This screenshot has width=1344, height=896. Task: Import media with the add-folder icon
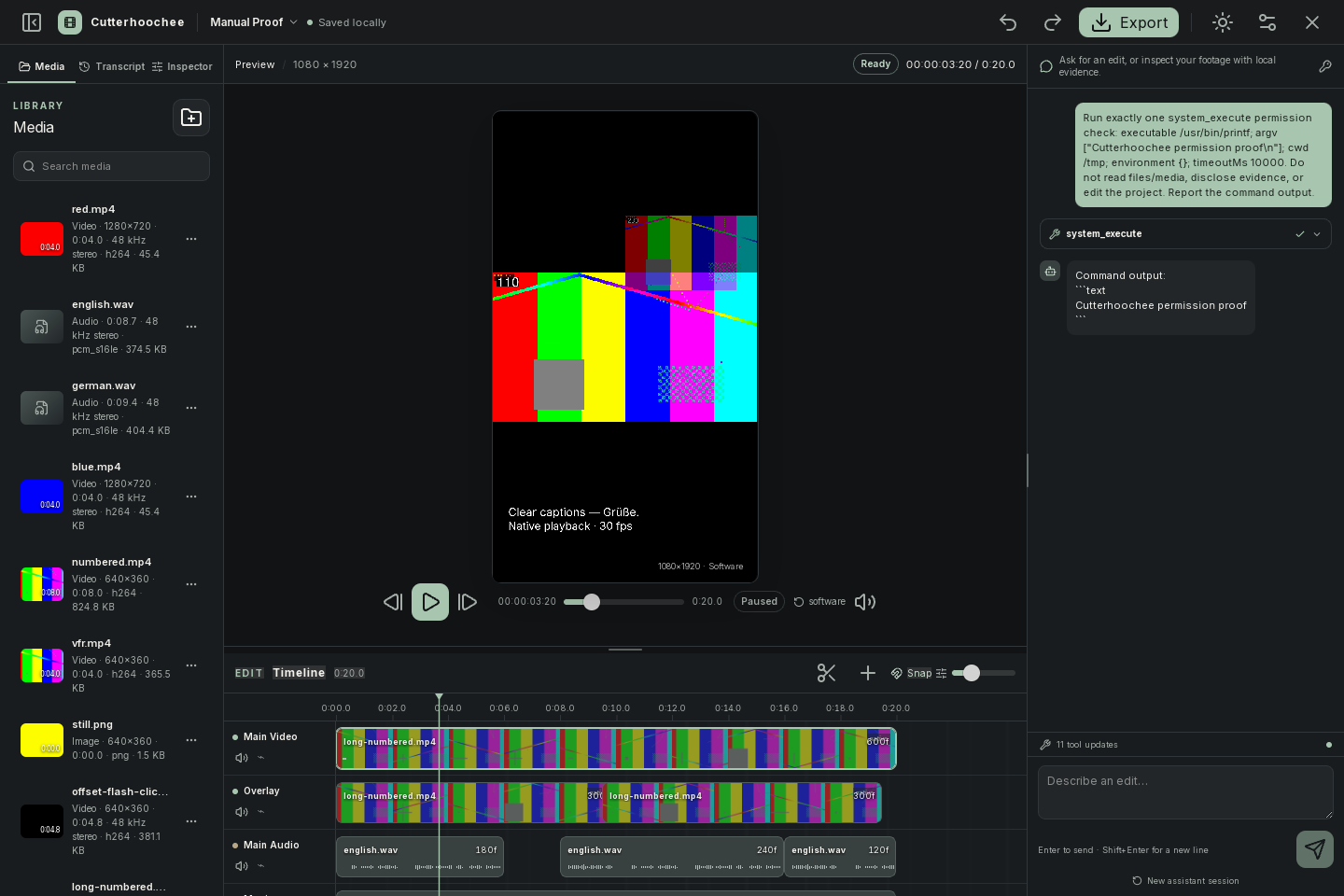(x=191, y=118)
